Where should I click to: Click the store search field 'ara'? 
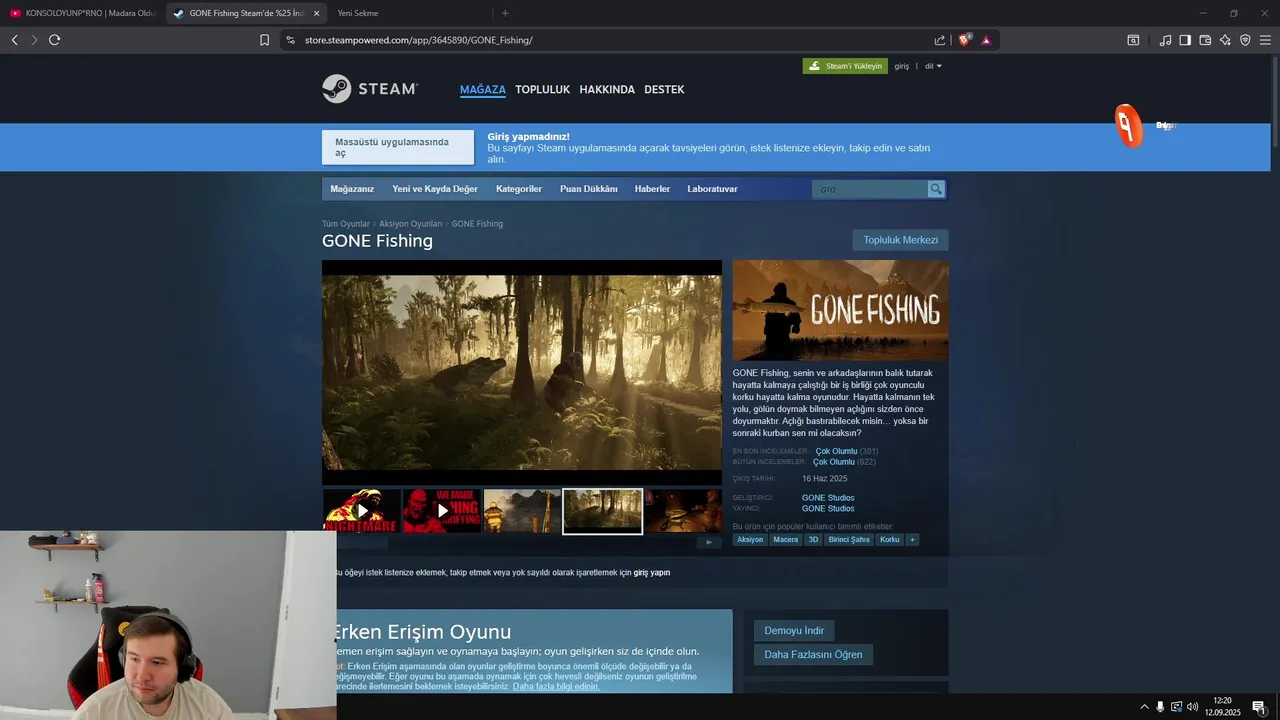[870, 189]
